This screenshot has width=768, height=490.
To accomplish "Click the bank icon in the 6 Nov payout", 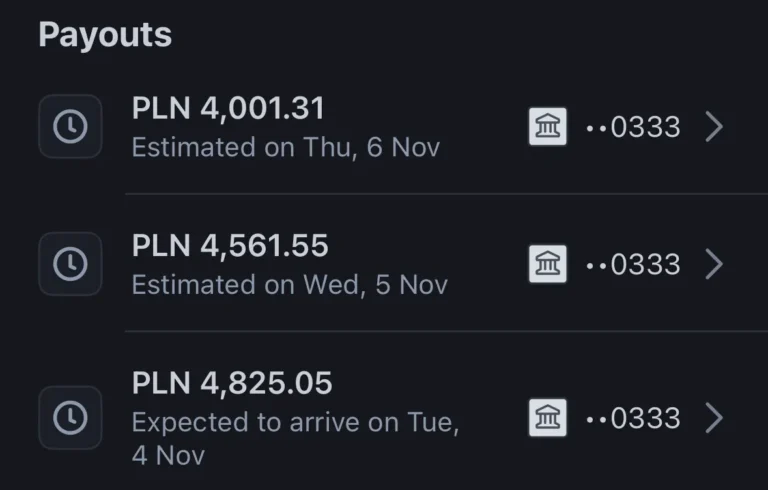I will point(548,127).
